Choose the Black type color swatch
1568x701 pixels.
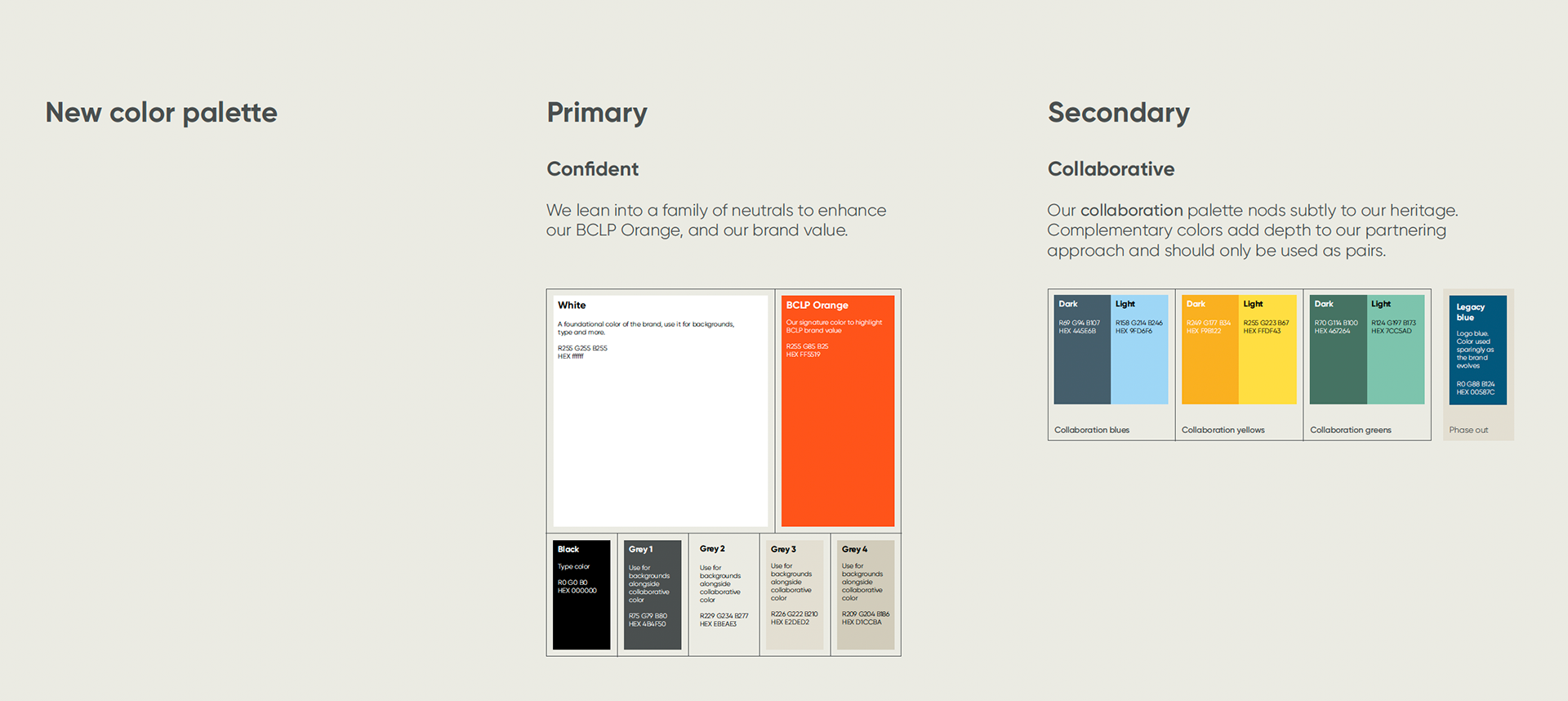tap(581, 595)
